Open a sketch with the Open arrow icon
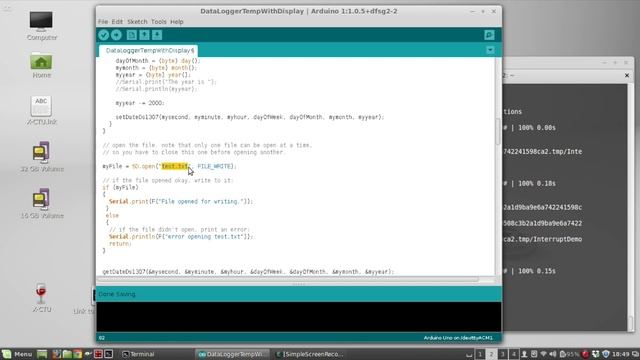This screenshot has width=640, height=360. (x=144, y=35)
